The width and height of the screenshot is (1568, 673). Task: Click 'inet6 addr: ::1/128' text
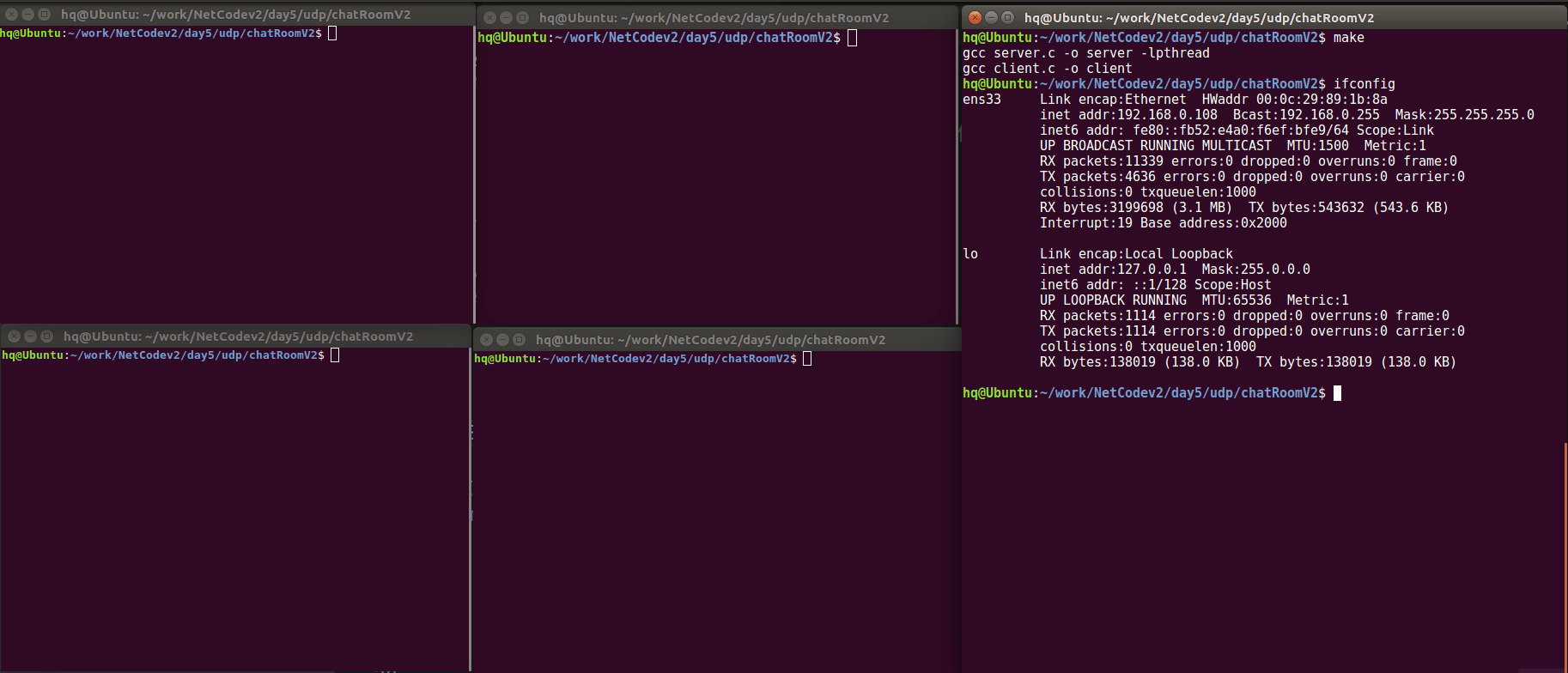coord(1113,285)
